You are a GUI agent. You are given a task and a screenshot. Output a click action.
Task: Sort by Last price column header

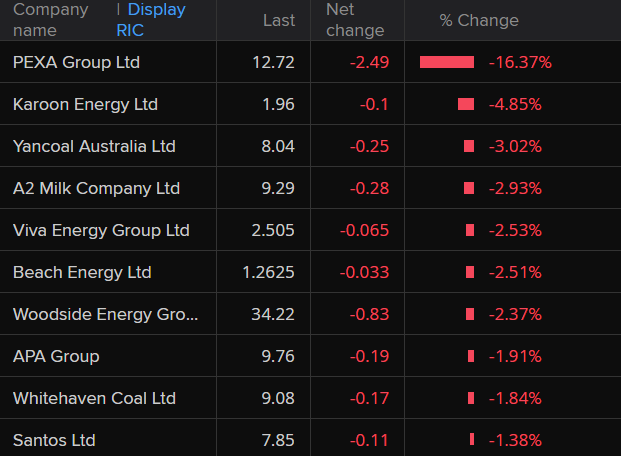pyautogui.click(x=278, y=20)
